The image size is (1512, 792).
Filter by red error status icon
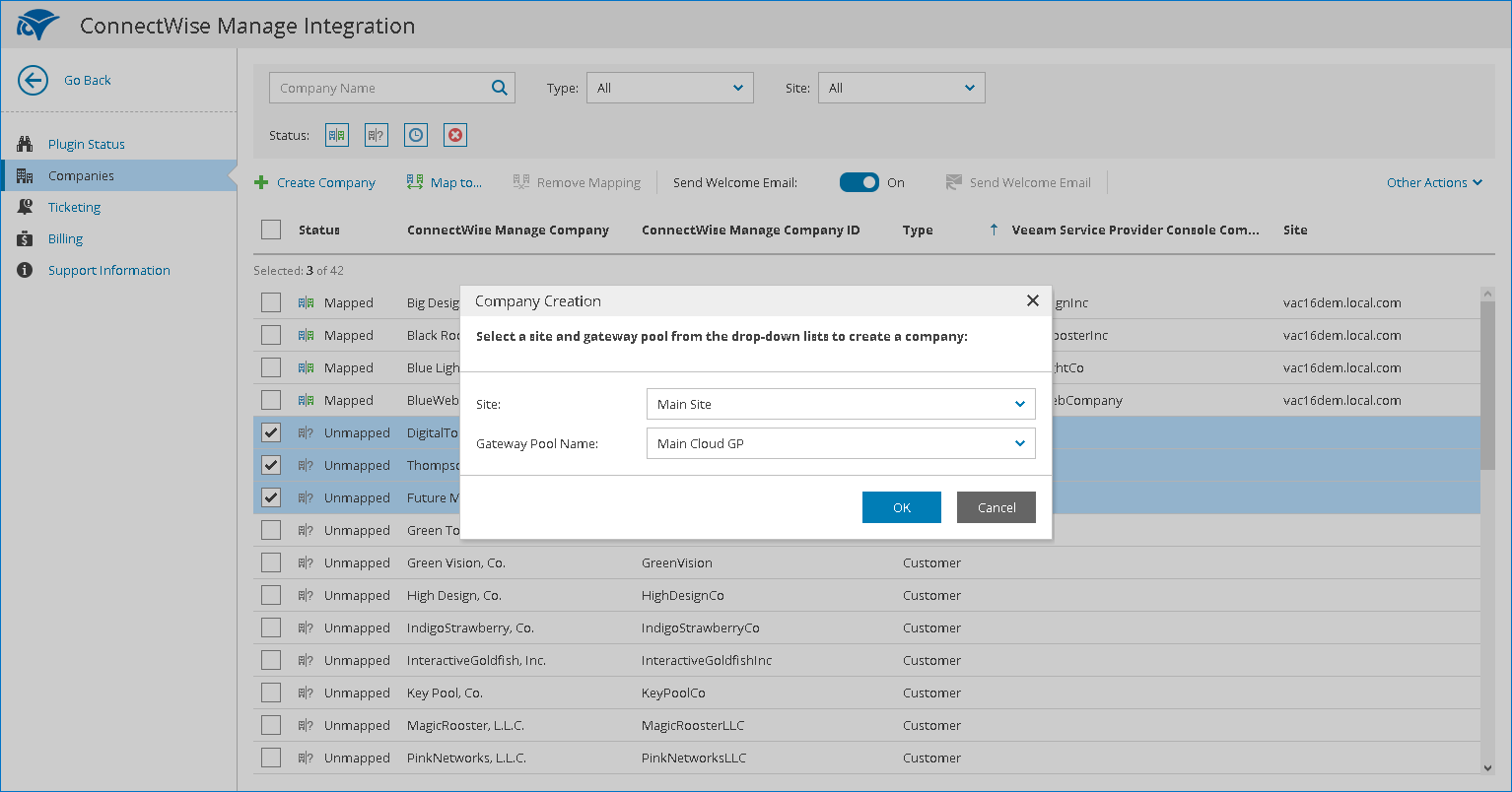455,136
